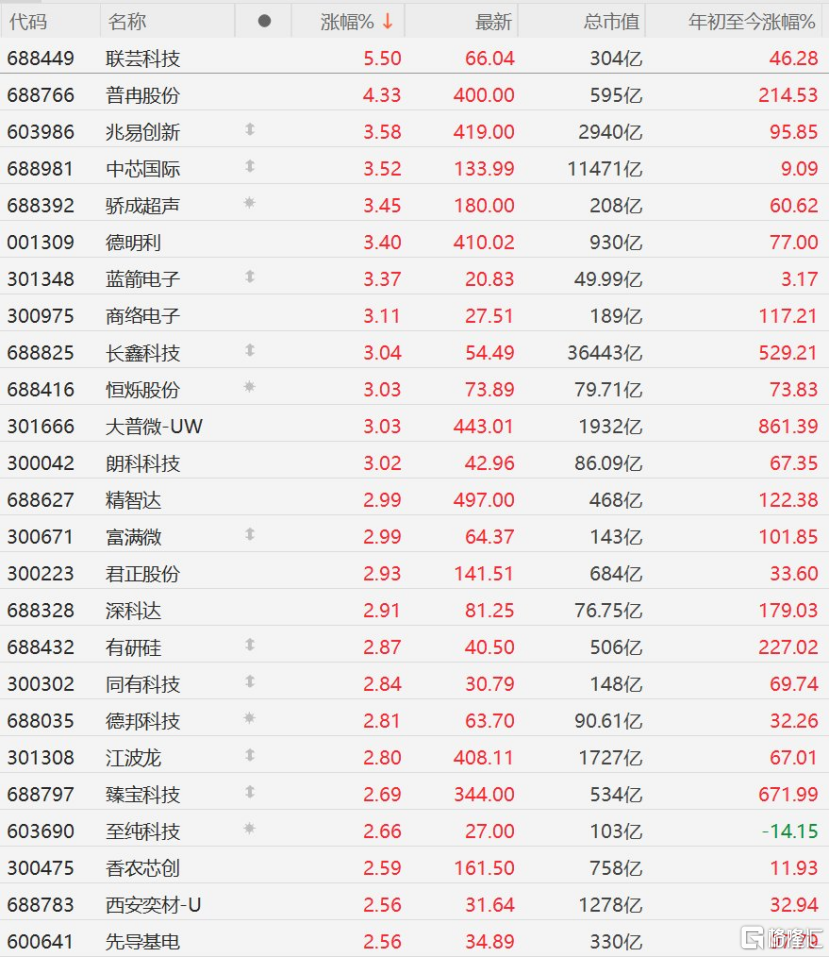
Task: Click the star-burst icon beside 恒烁股份
Action: point(249,386)
